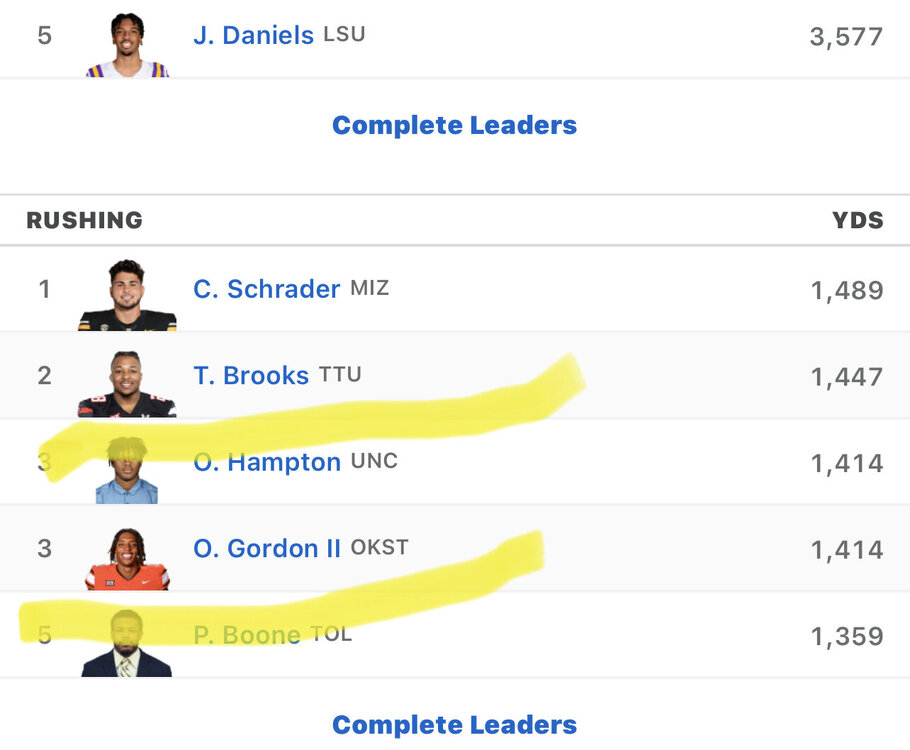Click the YDS column header
This screenshot has height=750, width=910.
click(857, 220)
